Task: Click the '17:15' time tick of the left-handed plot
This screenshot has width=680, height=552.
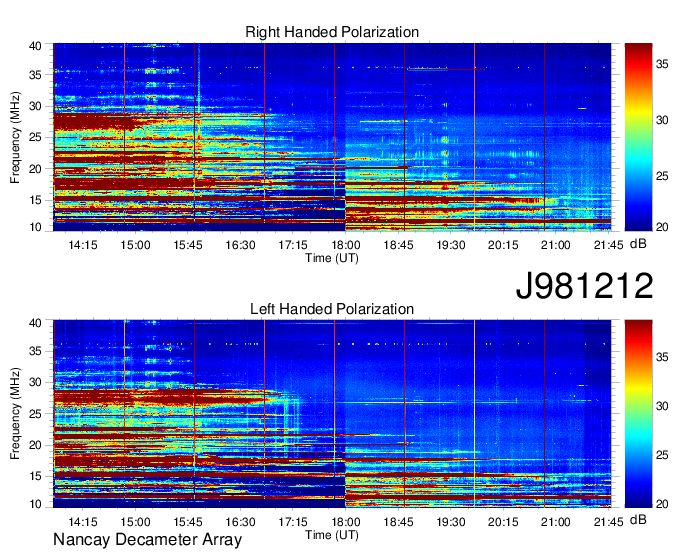Action: (x=293, y=522)
